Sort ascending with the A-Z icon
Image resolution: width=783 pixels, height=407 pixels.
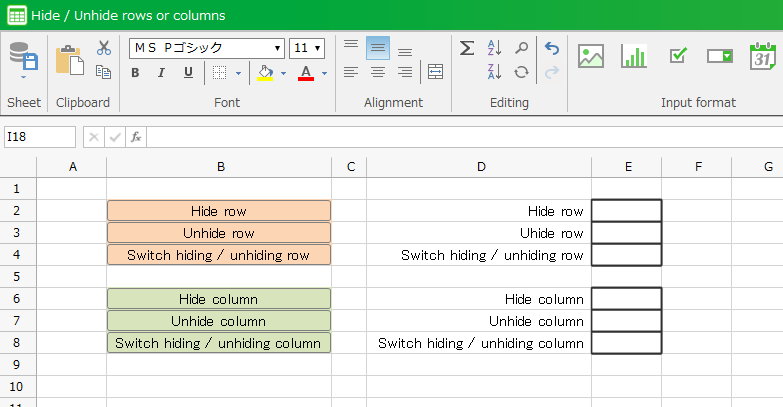[494, 48]
